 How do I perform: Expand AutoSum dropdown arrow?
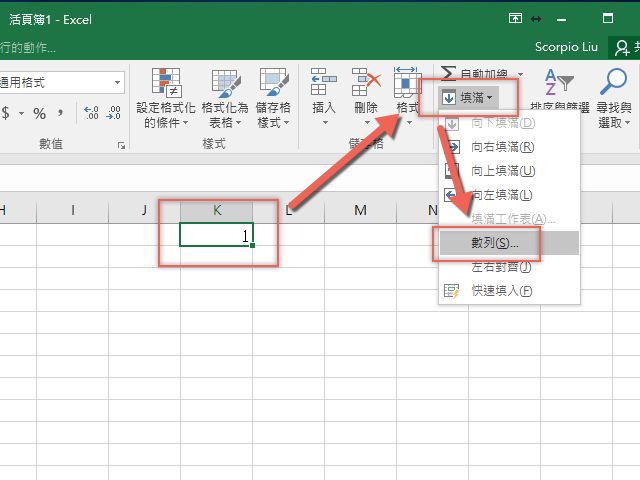[520, 74]
